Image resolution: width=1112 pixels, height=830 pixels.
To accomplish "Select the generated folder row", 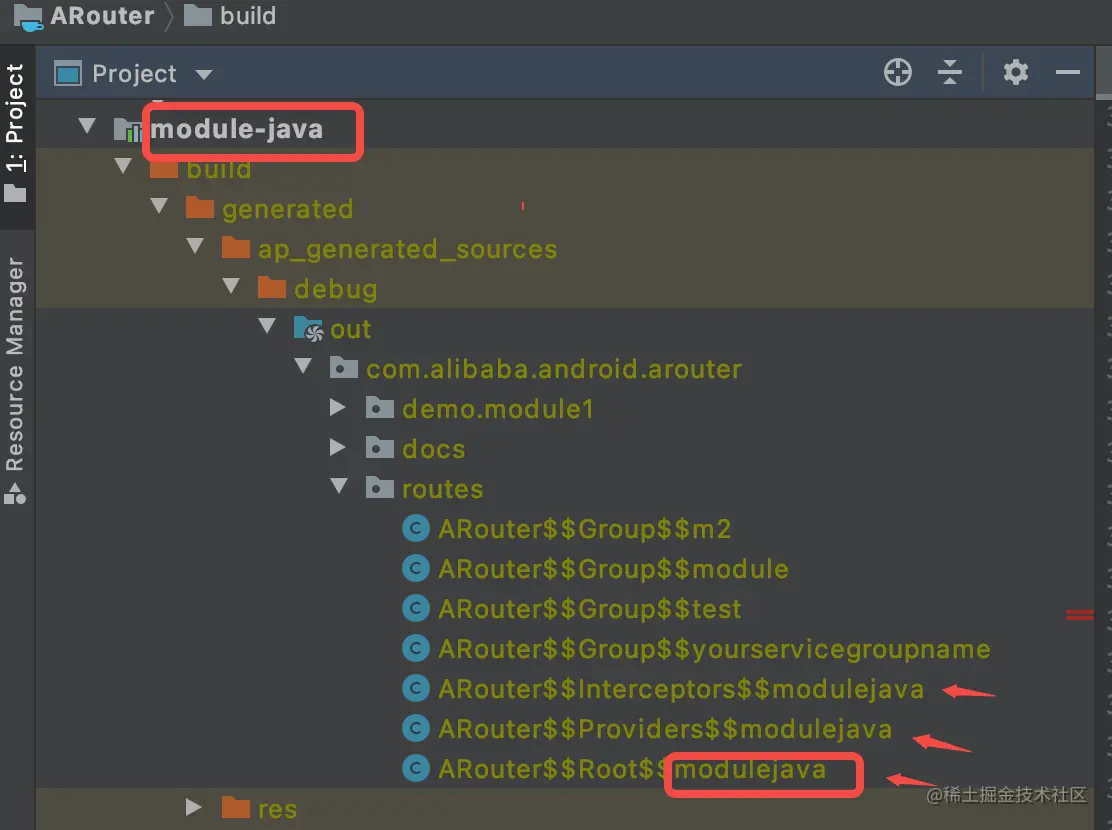I will coord(565,209).
